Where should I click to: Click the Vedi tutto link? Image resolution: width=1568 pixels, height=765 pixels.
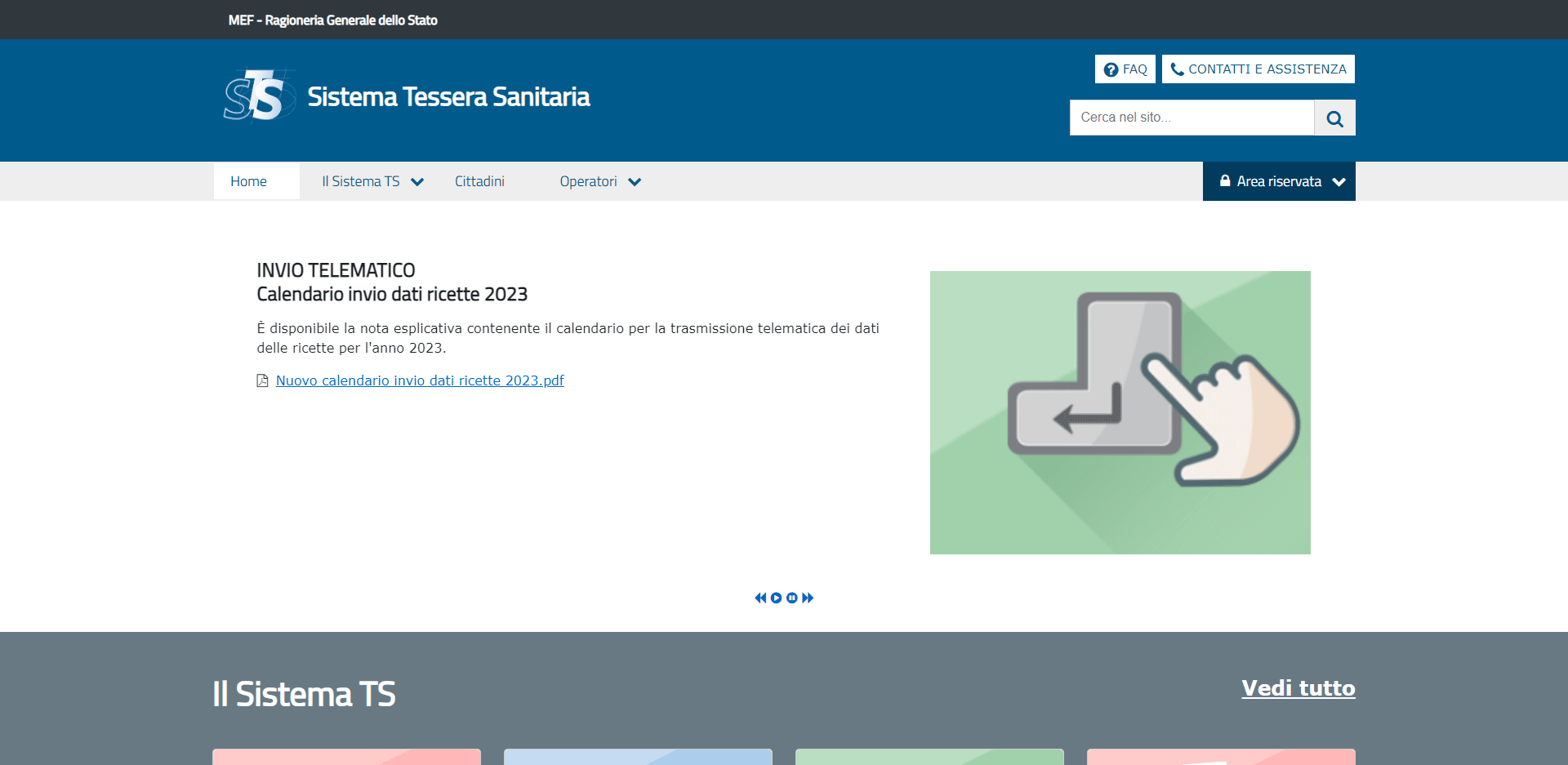[x=1298, y=688]
